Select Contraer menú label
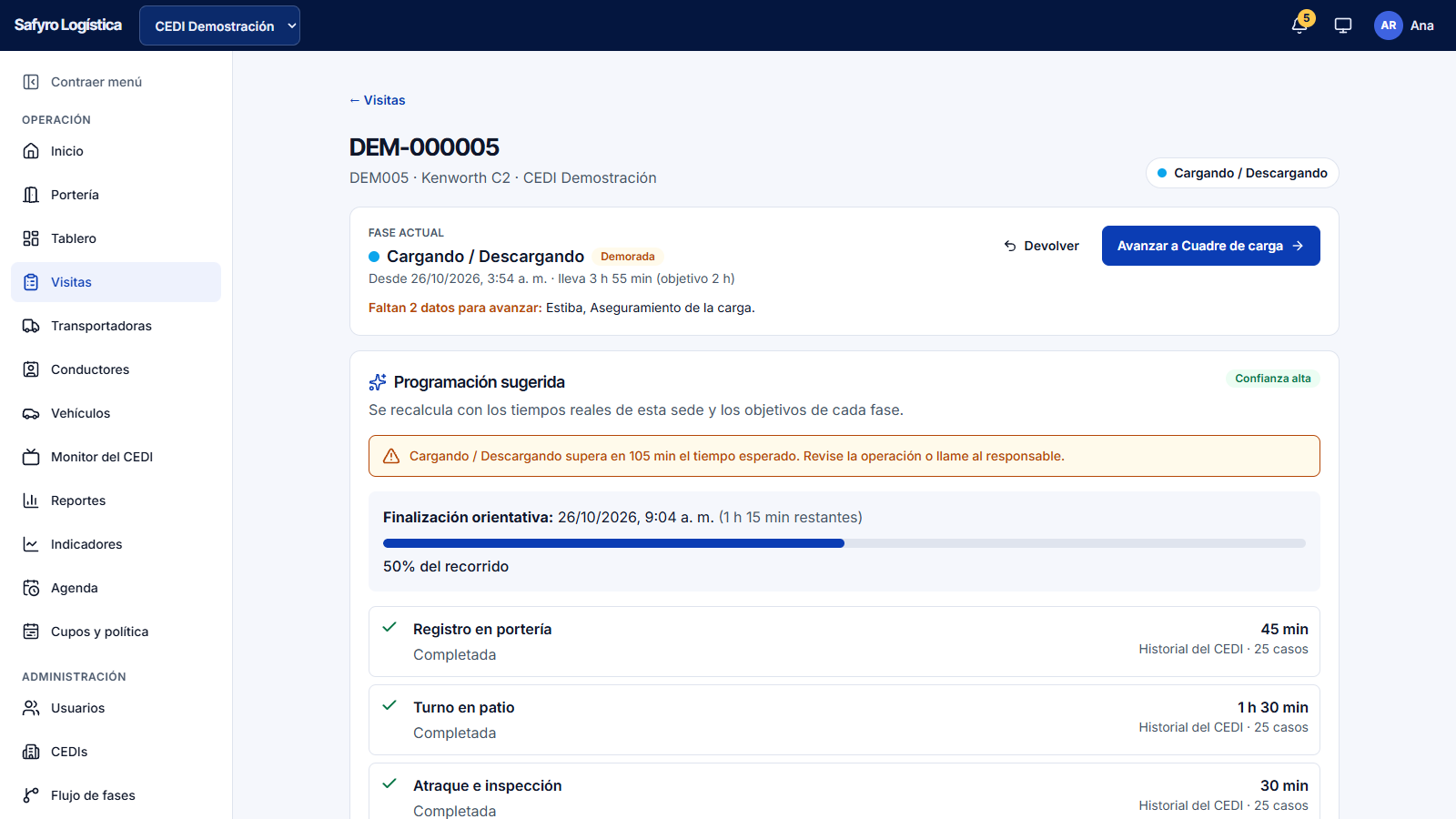Screen dimensions: 1456x819 point(96,82)
